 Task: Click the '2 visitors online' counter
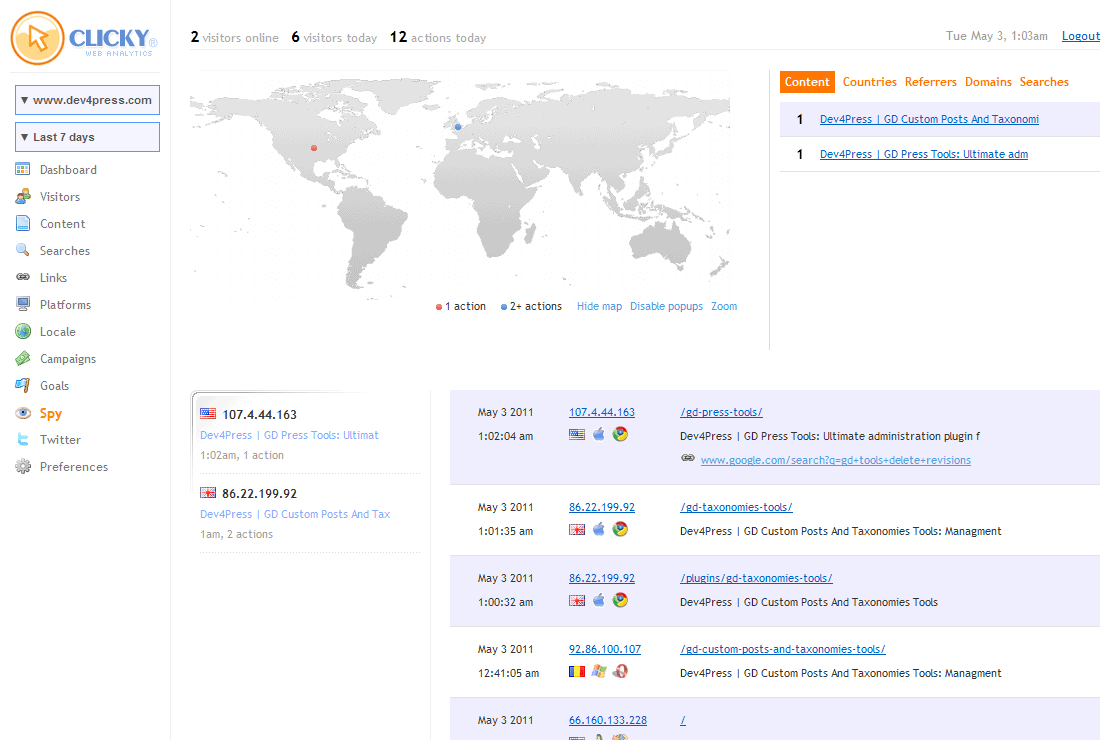pos(234,37)
